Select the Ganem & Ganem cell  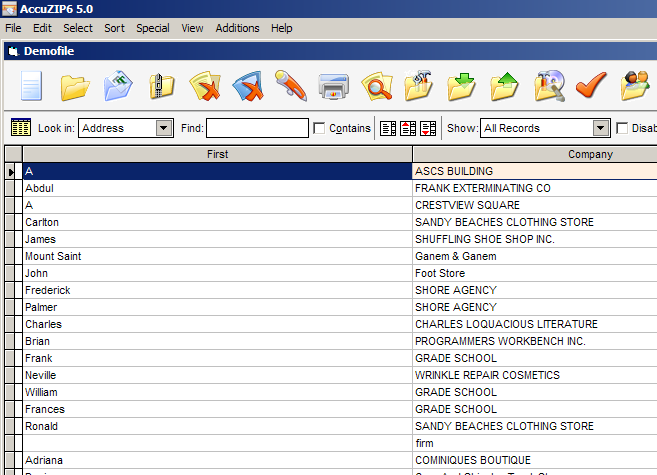[x=535, y=256]
